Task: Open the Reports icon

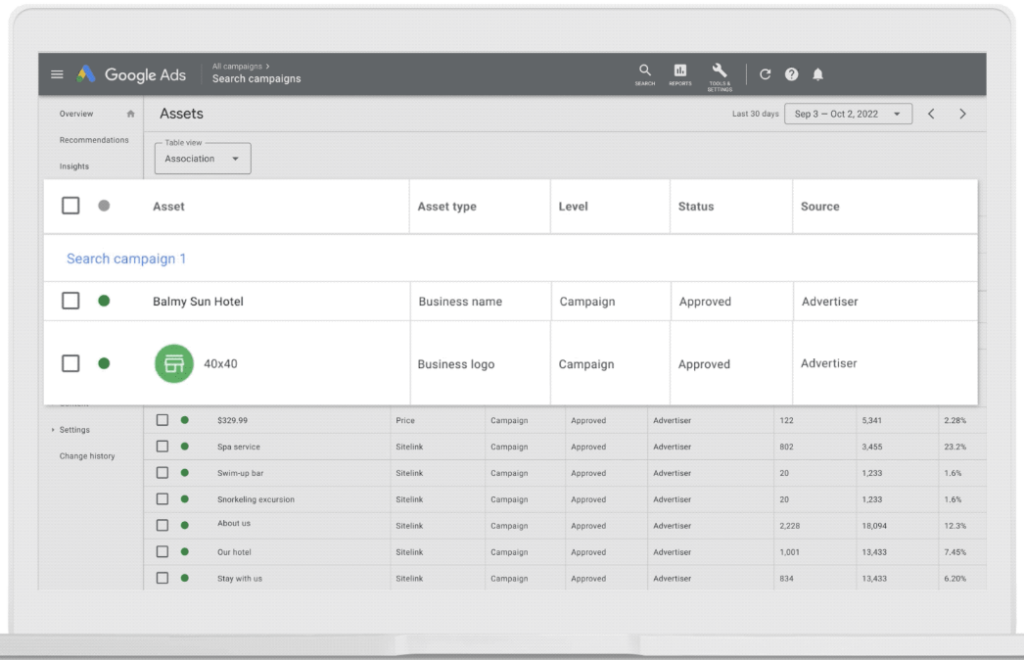Action: tap(680, 72)
